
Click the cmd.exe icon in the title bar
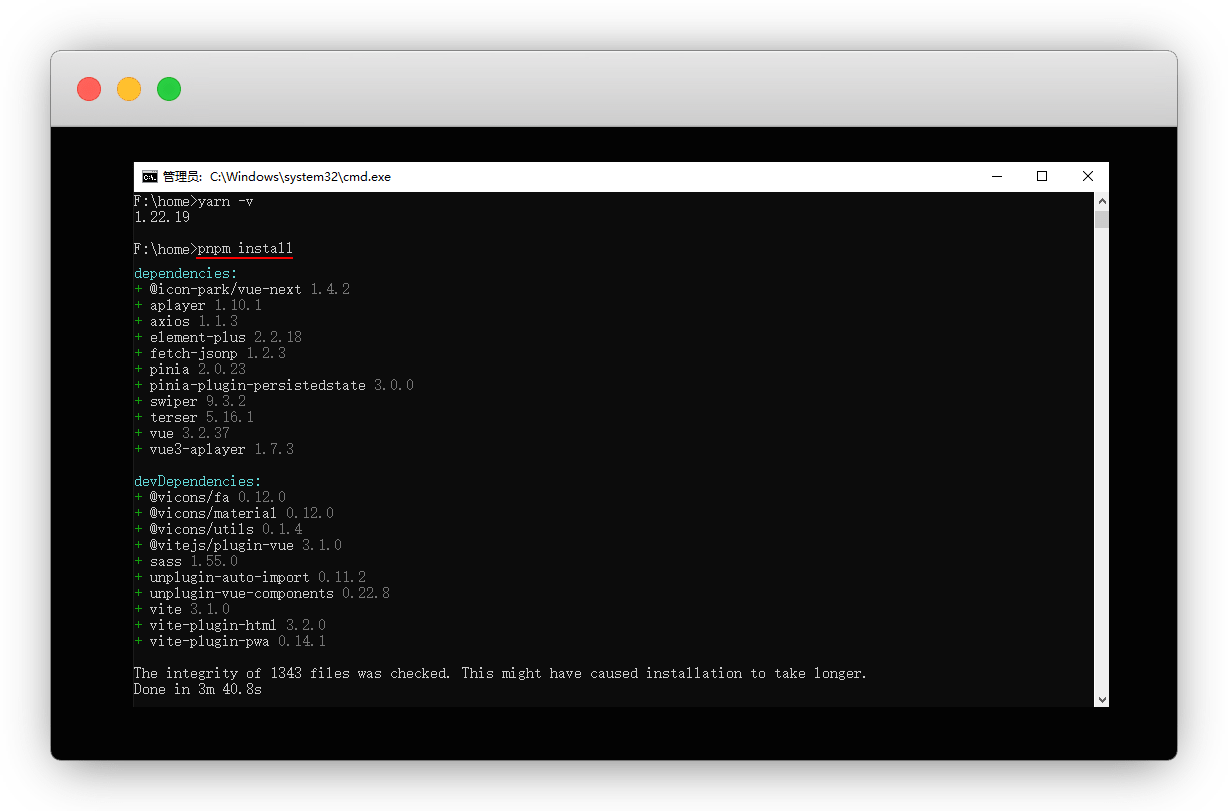click(149, 177)
